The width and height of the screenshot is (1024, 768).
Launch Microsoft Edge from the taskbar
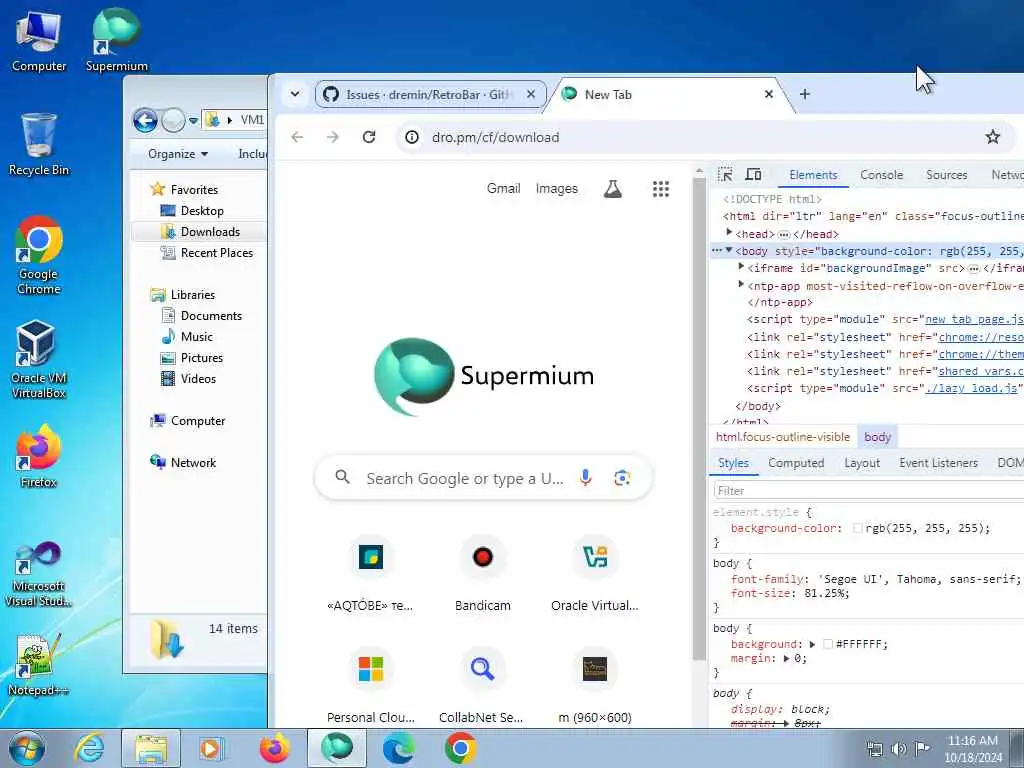point(398,748)
